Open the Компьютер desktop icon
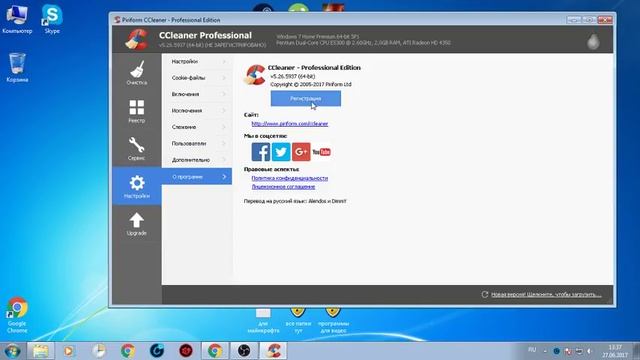 coord(17,19)
